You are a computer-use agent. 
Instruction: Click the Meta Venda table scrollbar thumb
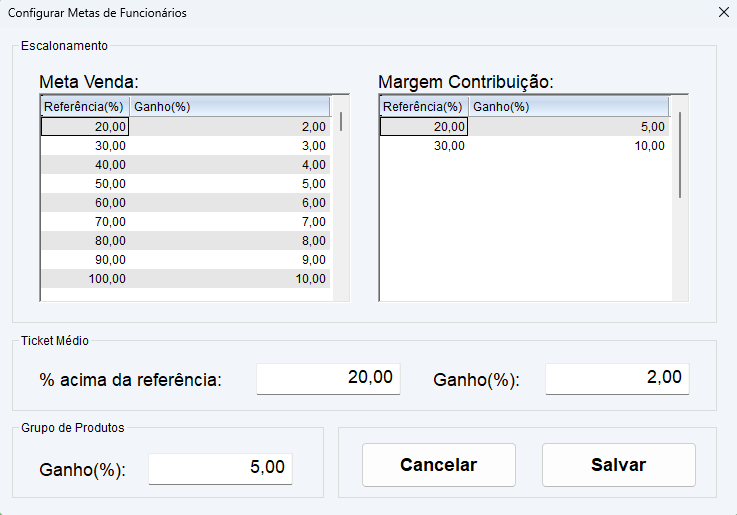coord(341,121)
